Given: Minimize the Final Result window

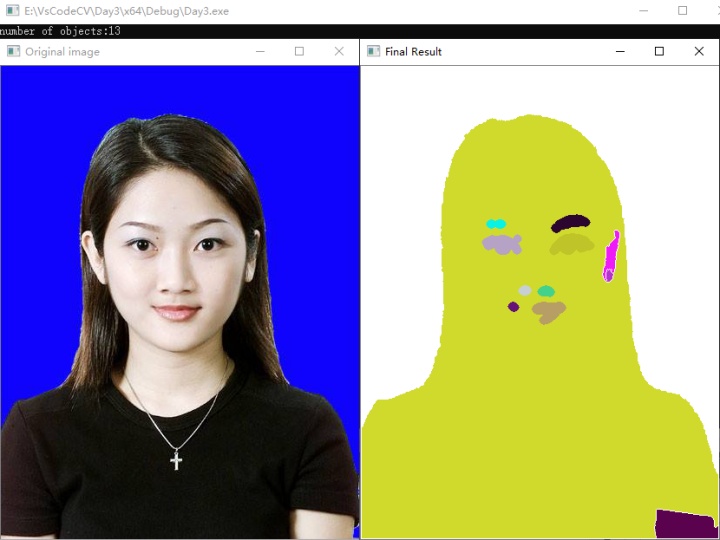Looking at the screenshot, I should coord(620,51).
